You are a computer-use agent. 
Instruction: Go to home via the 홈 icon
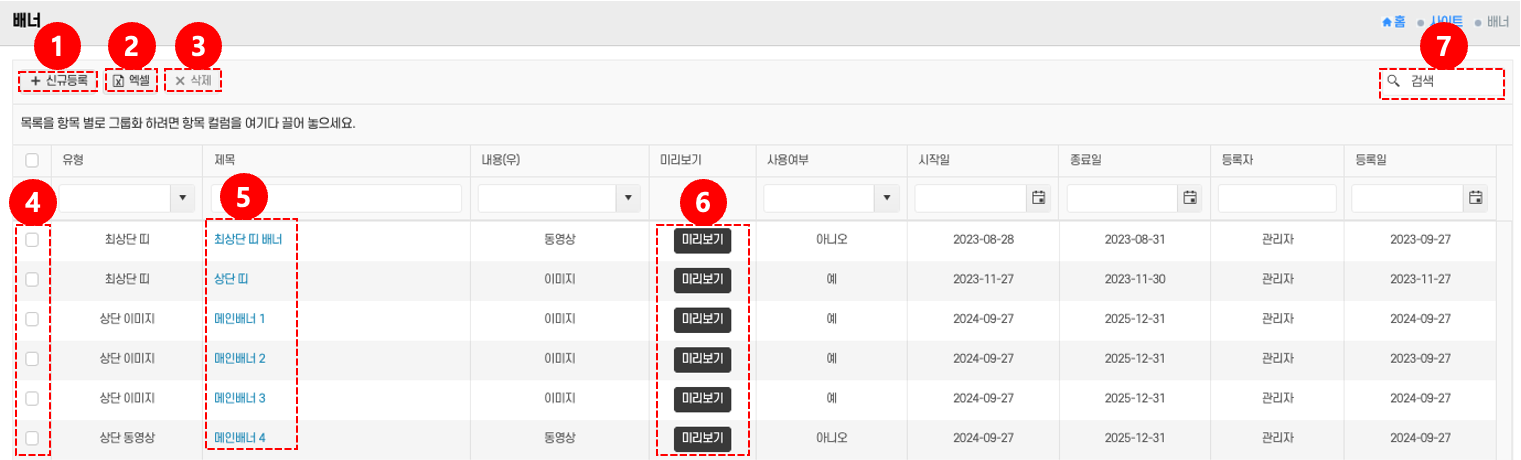[x=1387, y=21]
